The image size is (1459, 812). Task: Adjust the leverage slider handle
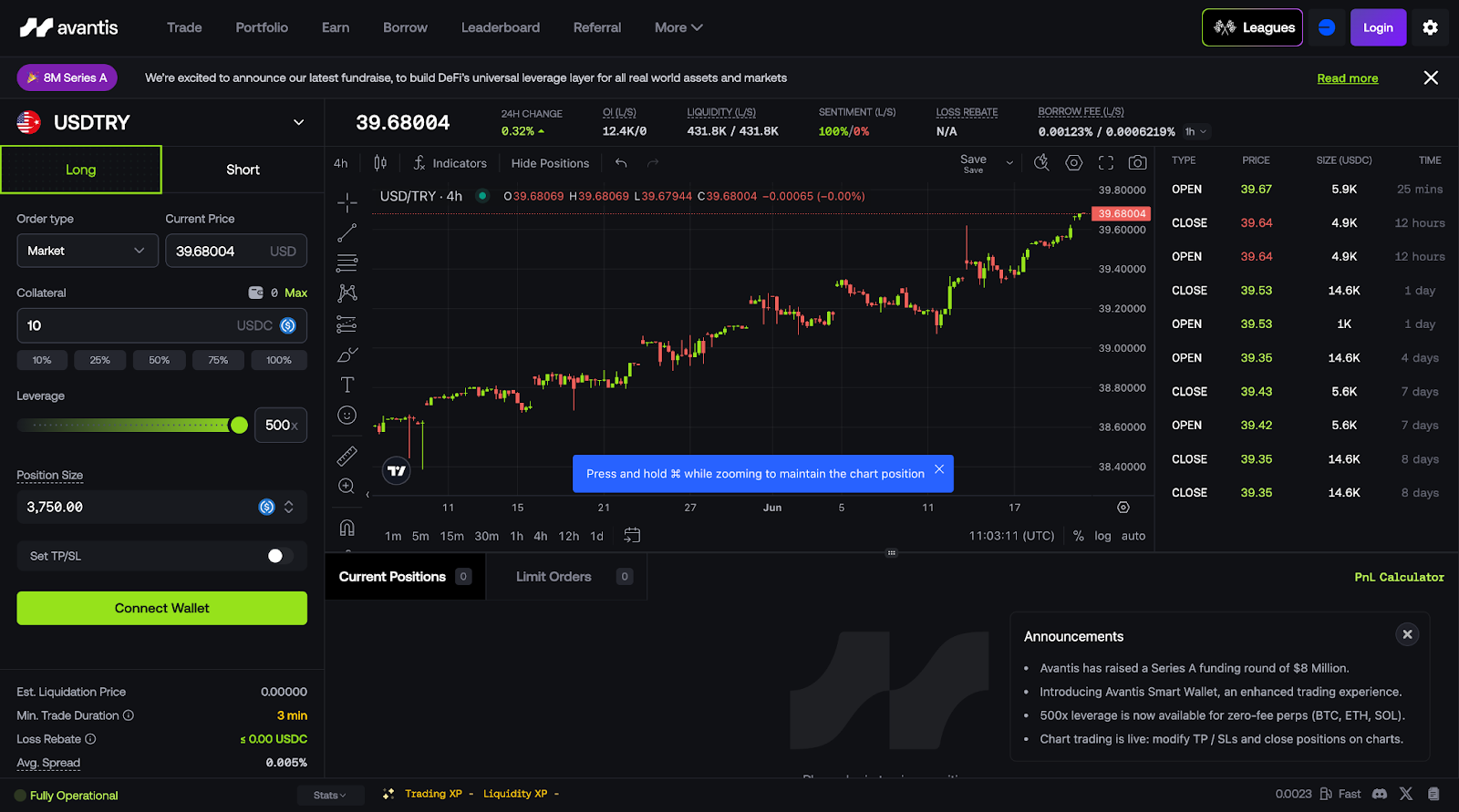[x=239, y=425]
